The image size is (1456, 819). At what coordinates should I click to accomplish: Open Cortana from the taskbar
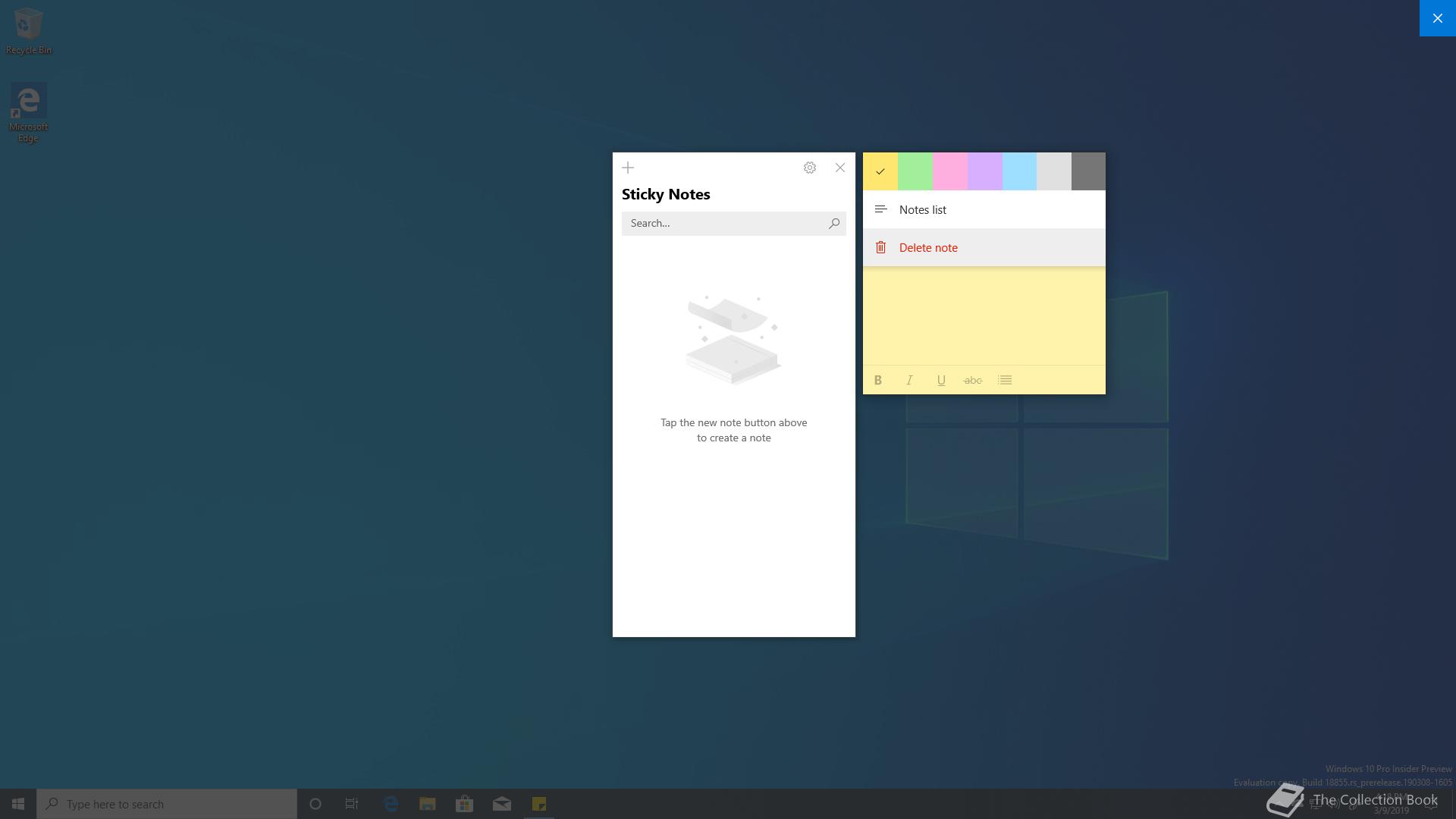click(x=315, y=804)
